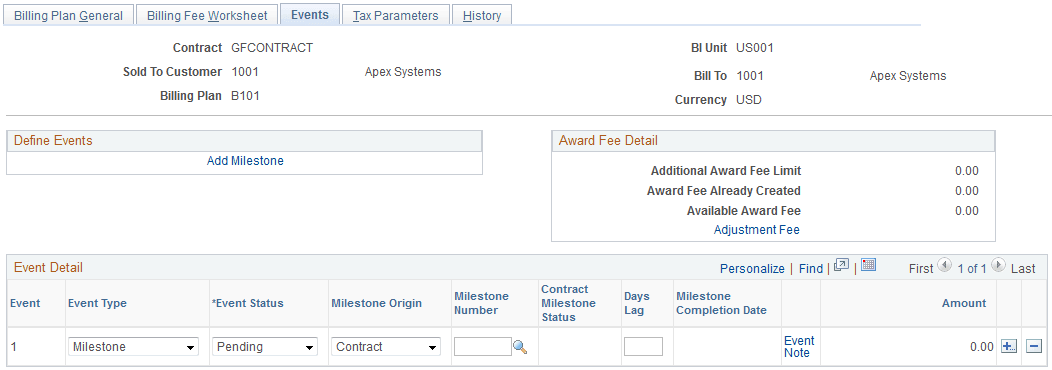1052x370 pixels.
Task: Click the 0.00 amount in event row
Action: tap(982, 347)
